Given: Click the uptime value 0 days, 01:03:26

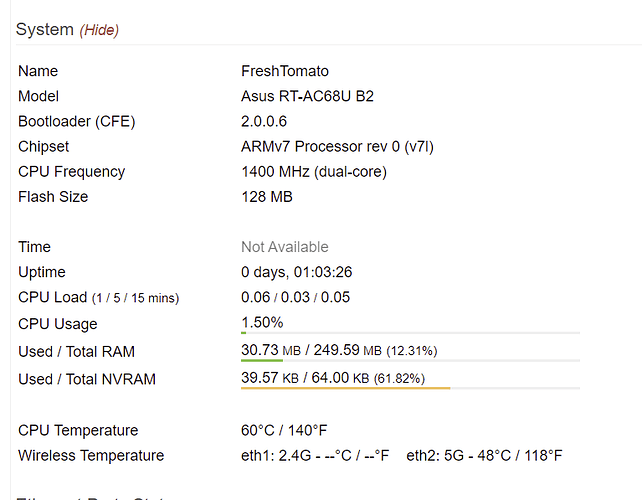Looking at the screenshot, I should coord(296,272).
